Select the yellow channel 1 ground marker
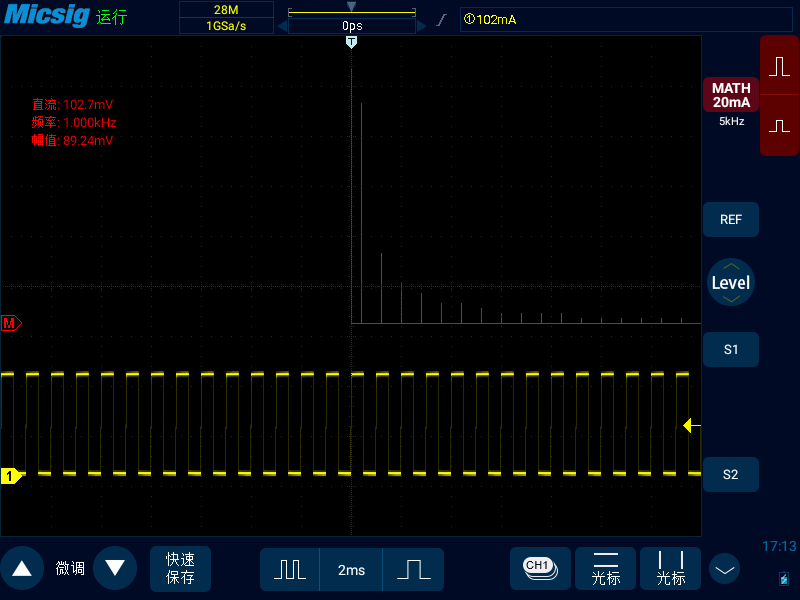 click(x=11, y=476)
